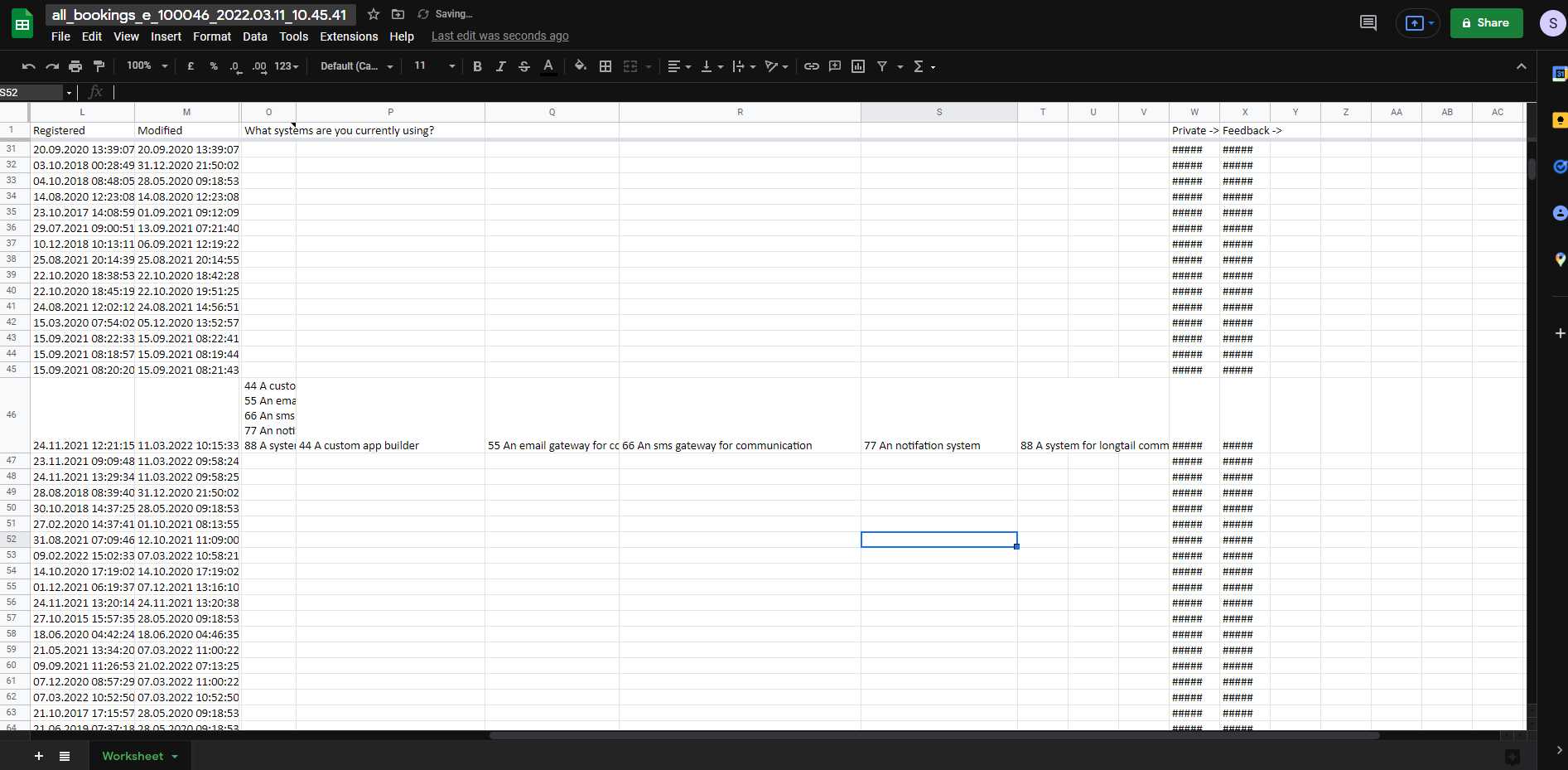Click the Insert link icon
This screenshot has height=770, width=1568.
[812, 66]
